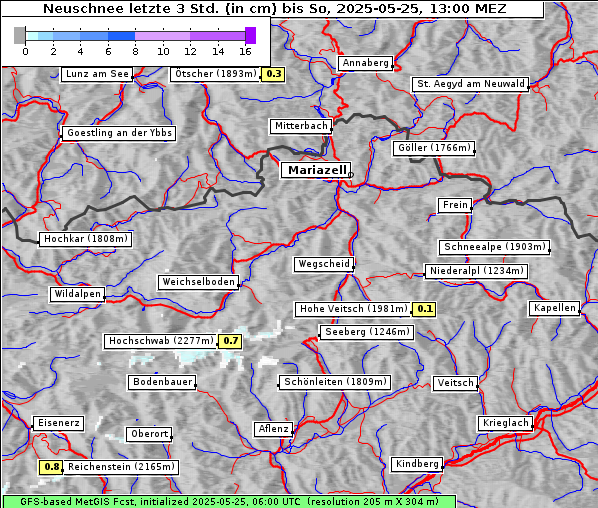Click the bright purple 16 cm legend swatch

point(251,35)
